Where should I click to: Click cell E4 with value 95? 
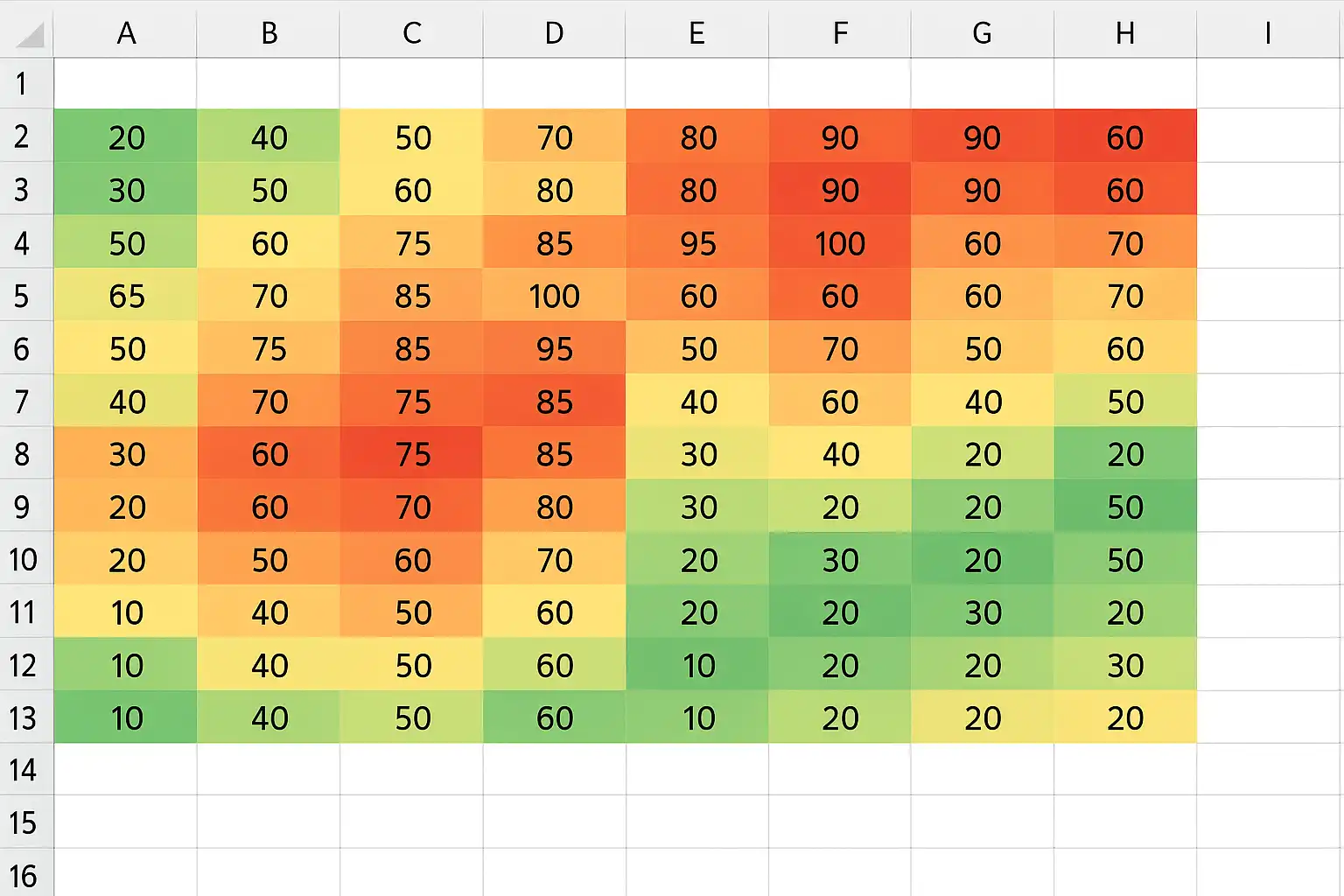point(697,242)
